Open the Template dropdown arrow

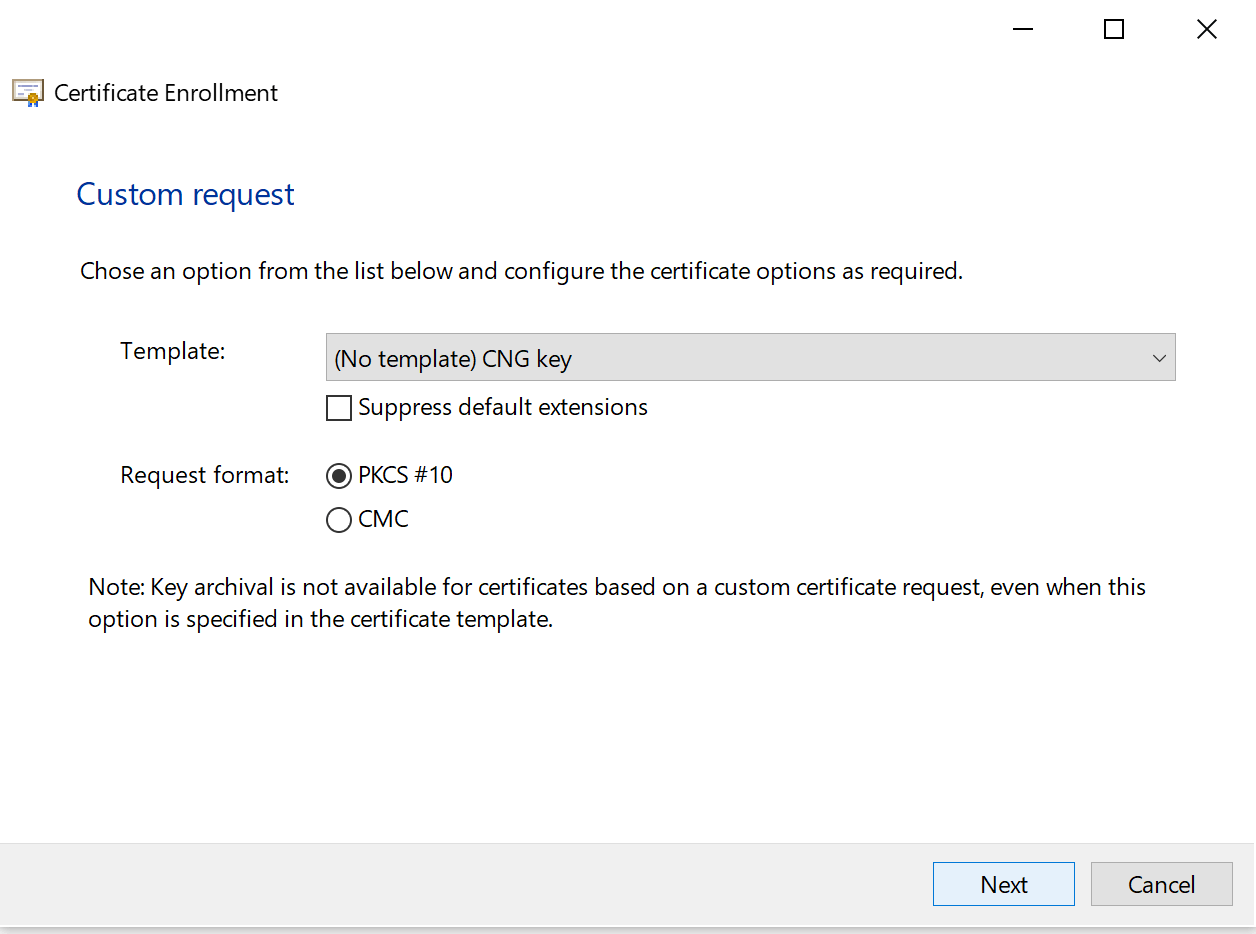click(1158, 357)
